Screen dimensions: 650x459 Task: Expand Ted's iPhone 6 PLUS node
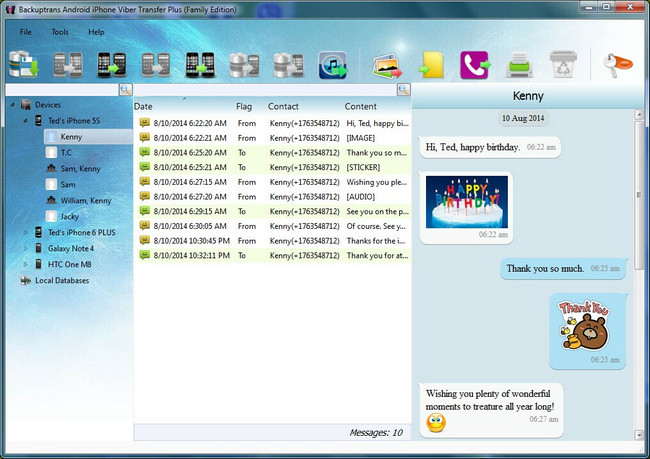[26, 232]
